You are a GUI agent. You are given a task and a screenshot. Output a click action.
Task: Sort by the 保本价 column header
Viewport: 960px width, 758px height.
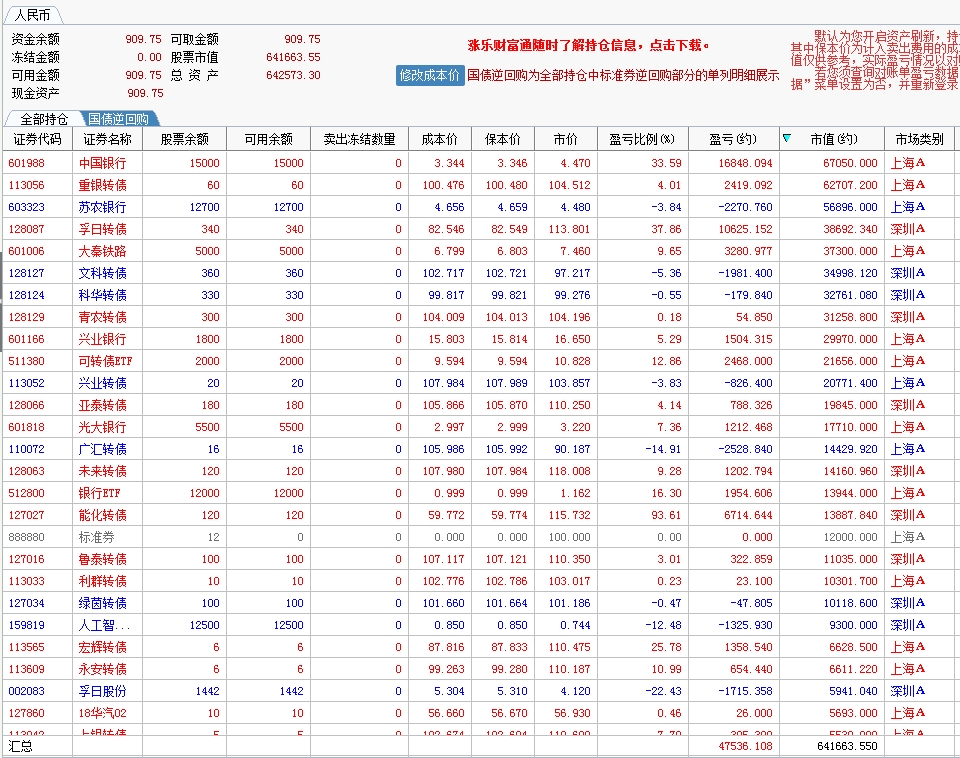pyautogui.click(x=503, y=139)
